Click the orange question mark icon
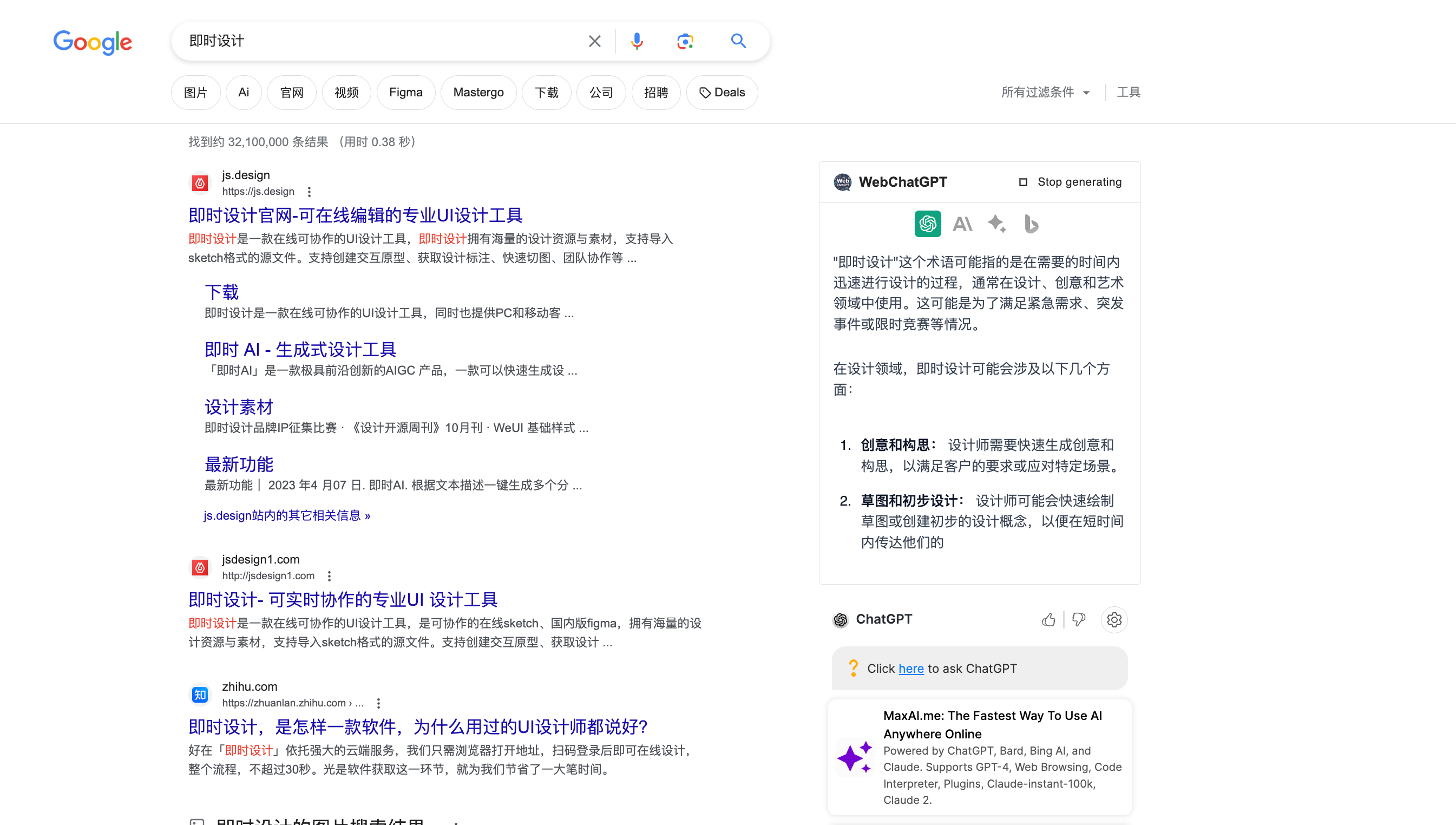Image resolution: width=1456 pixels, height=825 pixels. coord(853,668)
